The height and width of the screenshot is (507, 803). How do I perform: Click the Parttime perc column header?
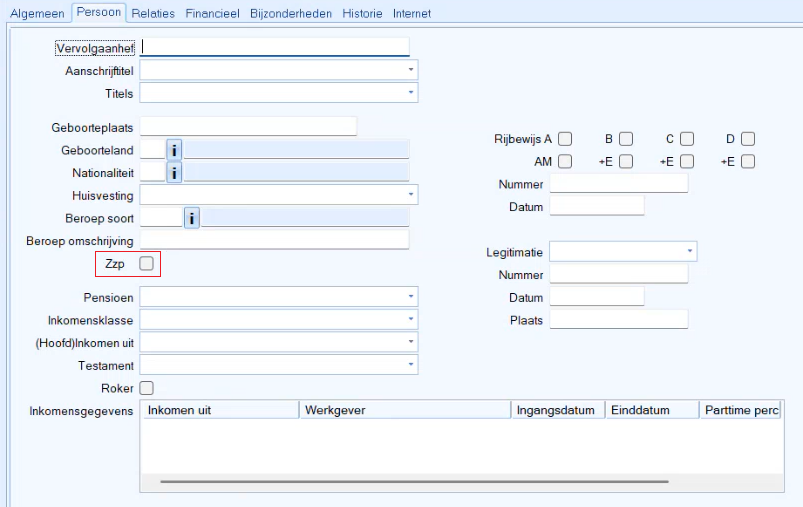pyautogui.click(x=741, y=410)
